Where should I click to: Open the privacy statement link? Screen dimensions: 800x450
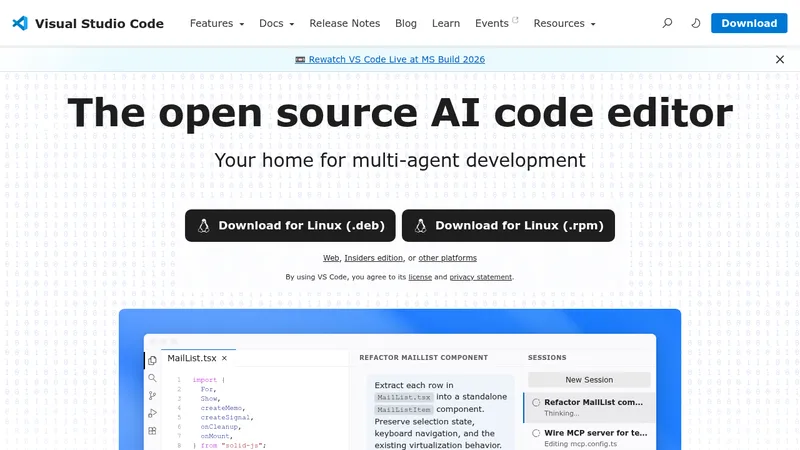[481, 277]
